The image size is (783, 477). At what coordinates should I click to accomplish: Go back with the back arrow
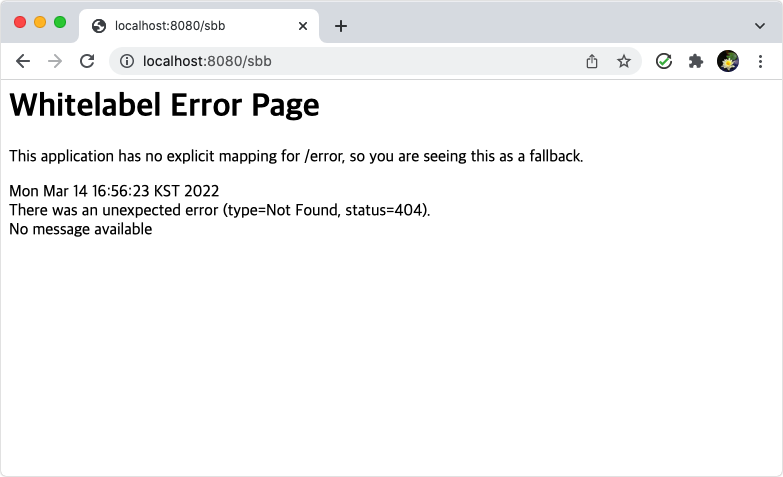tap(23, 61)
